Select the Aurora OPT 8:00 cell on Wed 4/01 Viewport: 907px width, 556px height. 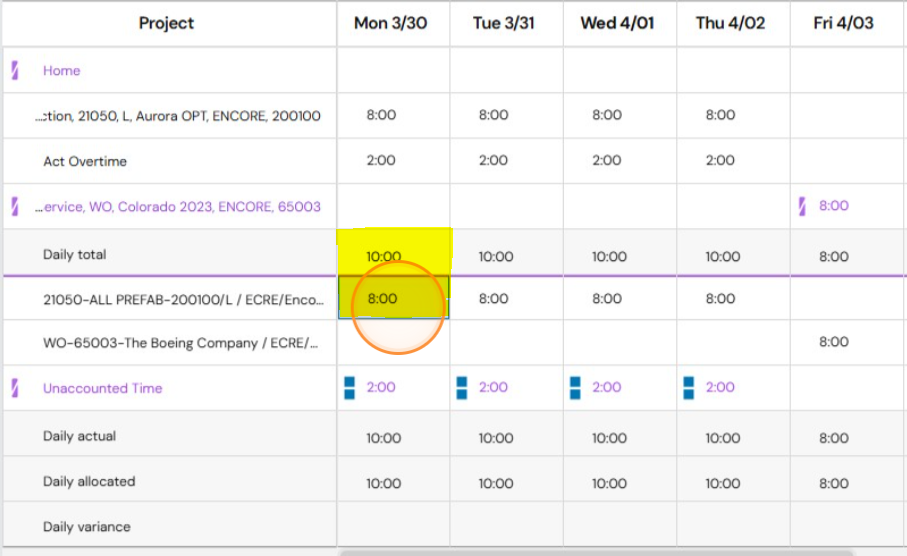pyautogui.click(x=620, y=115)
